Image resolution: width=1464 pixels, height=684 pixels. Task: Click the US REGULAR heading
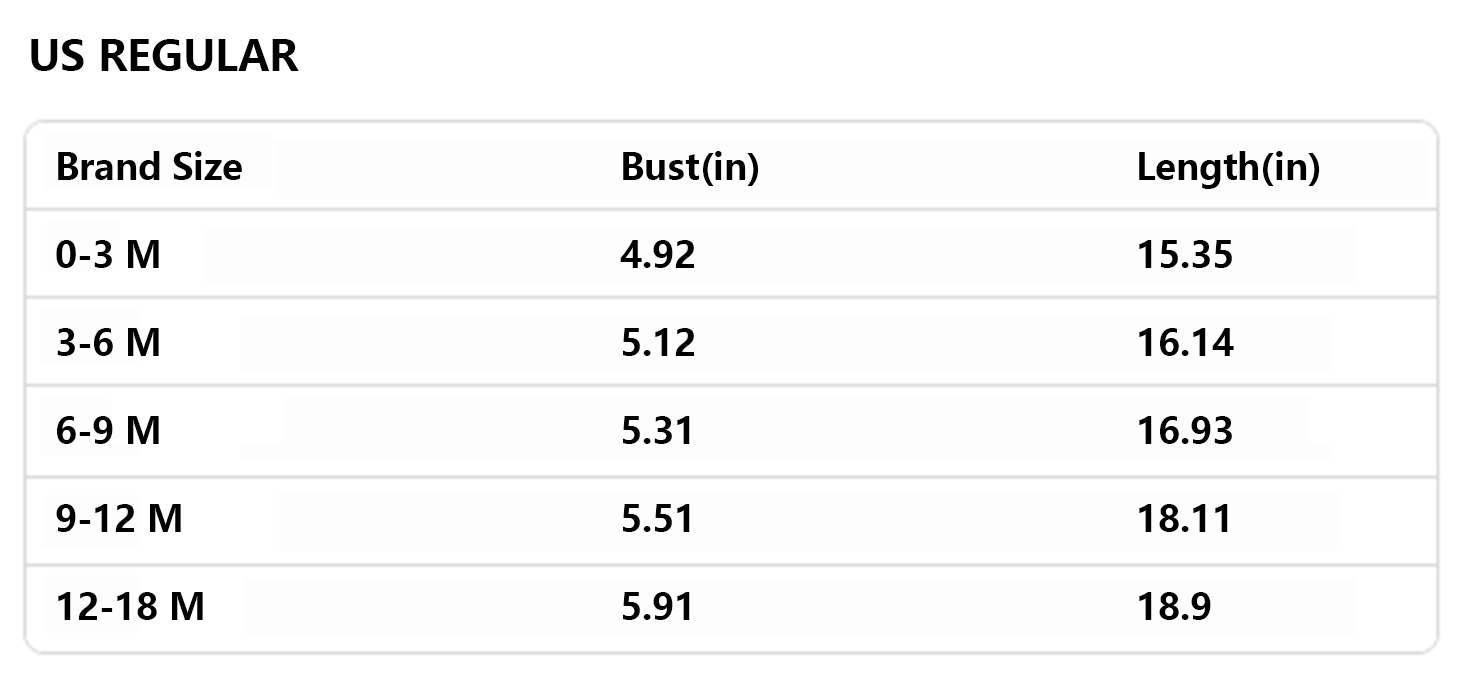click(x=163, y=56)
